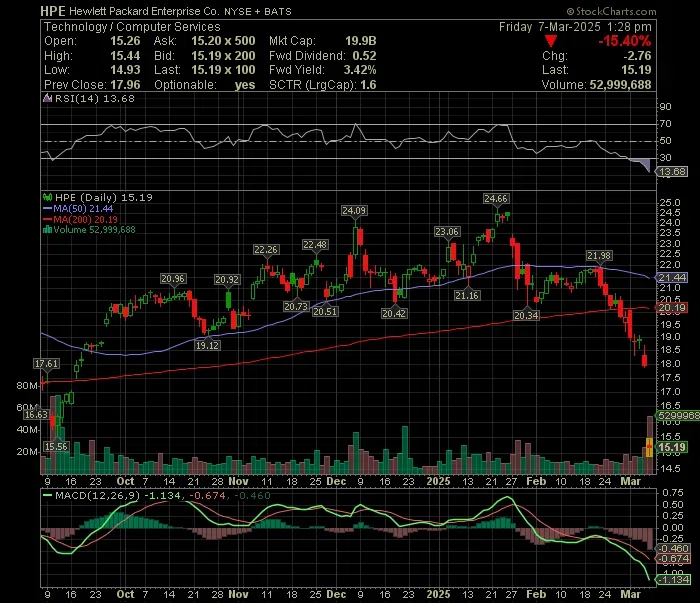The height and width of the screenshot is (603, 700).
Task: Click the Low value 14.93
Action: click(125, 70)
